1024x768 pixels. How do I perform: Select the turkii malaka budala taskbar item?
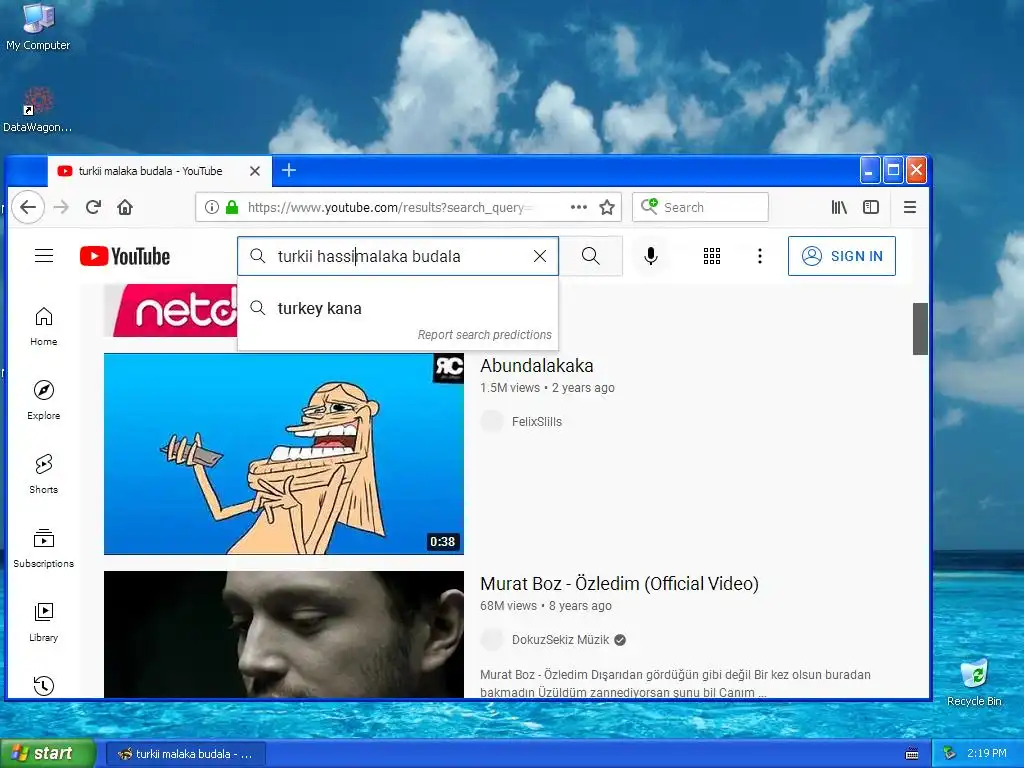click(185, 754)
